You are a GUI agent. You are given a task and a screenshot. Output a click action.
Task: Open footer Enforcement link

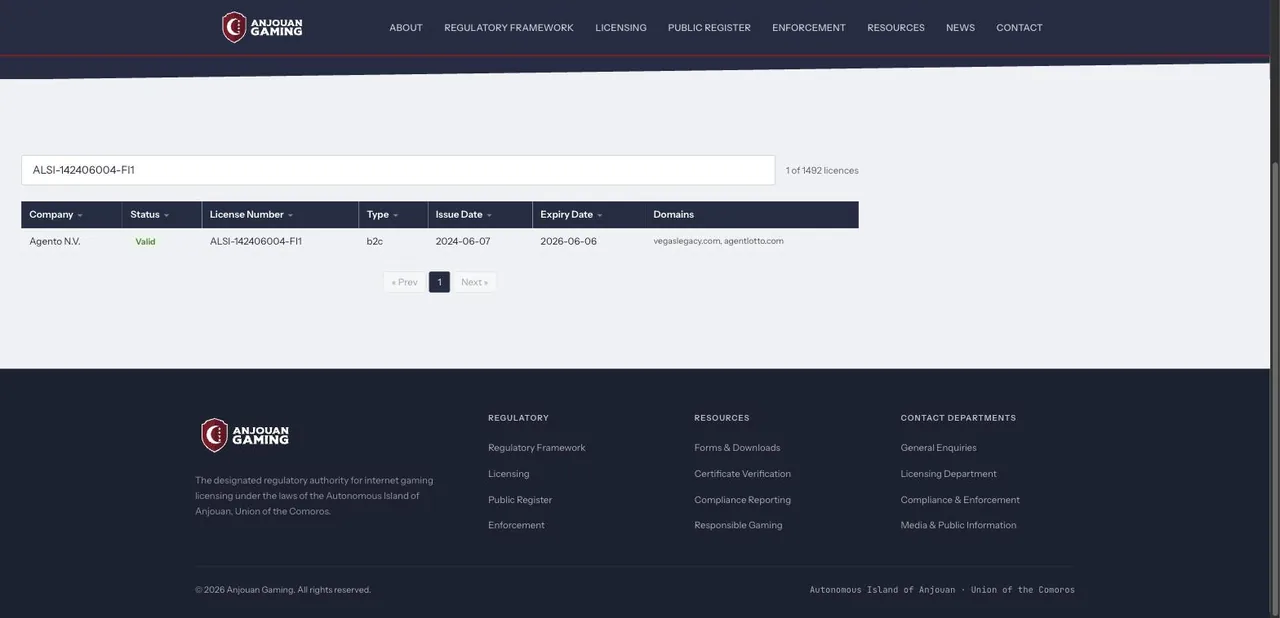coord(516,525)
